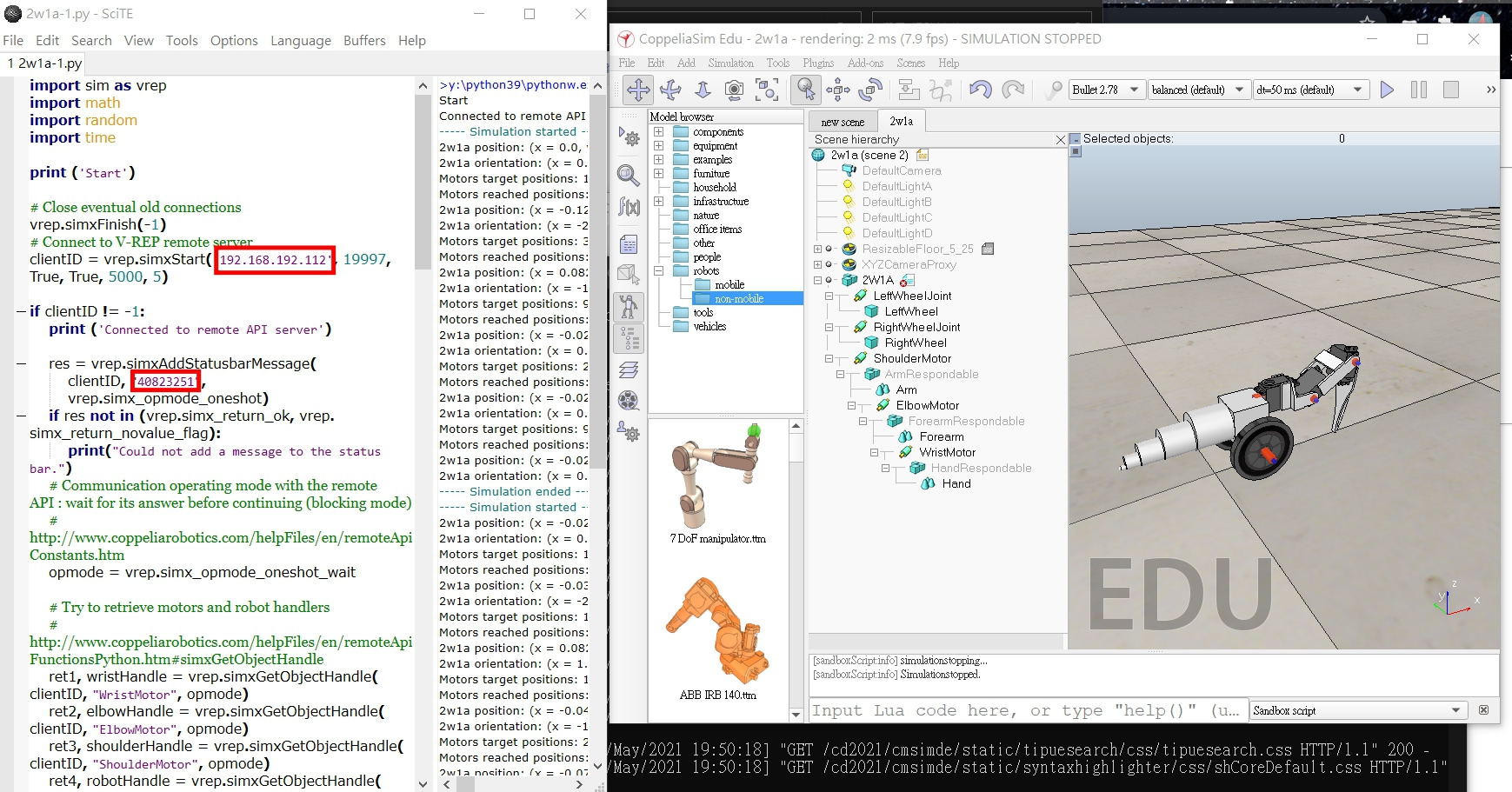Open the Buffers menu in SciTE
This screenshot has height=792, width=1512.
(364, 40)
